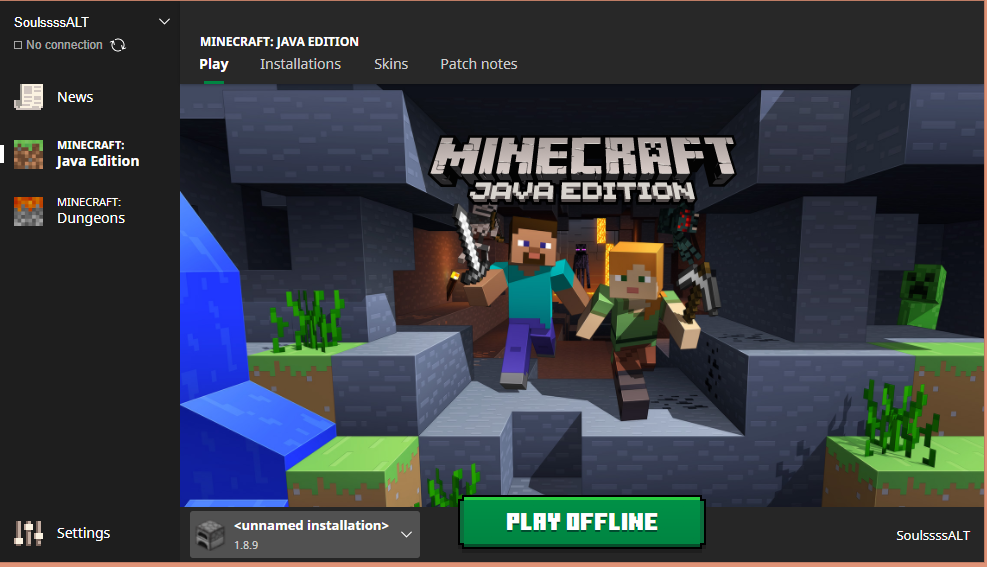
Task: Click the refresh connection icon
Action: (118, 45)
